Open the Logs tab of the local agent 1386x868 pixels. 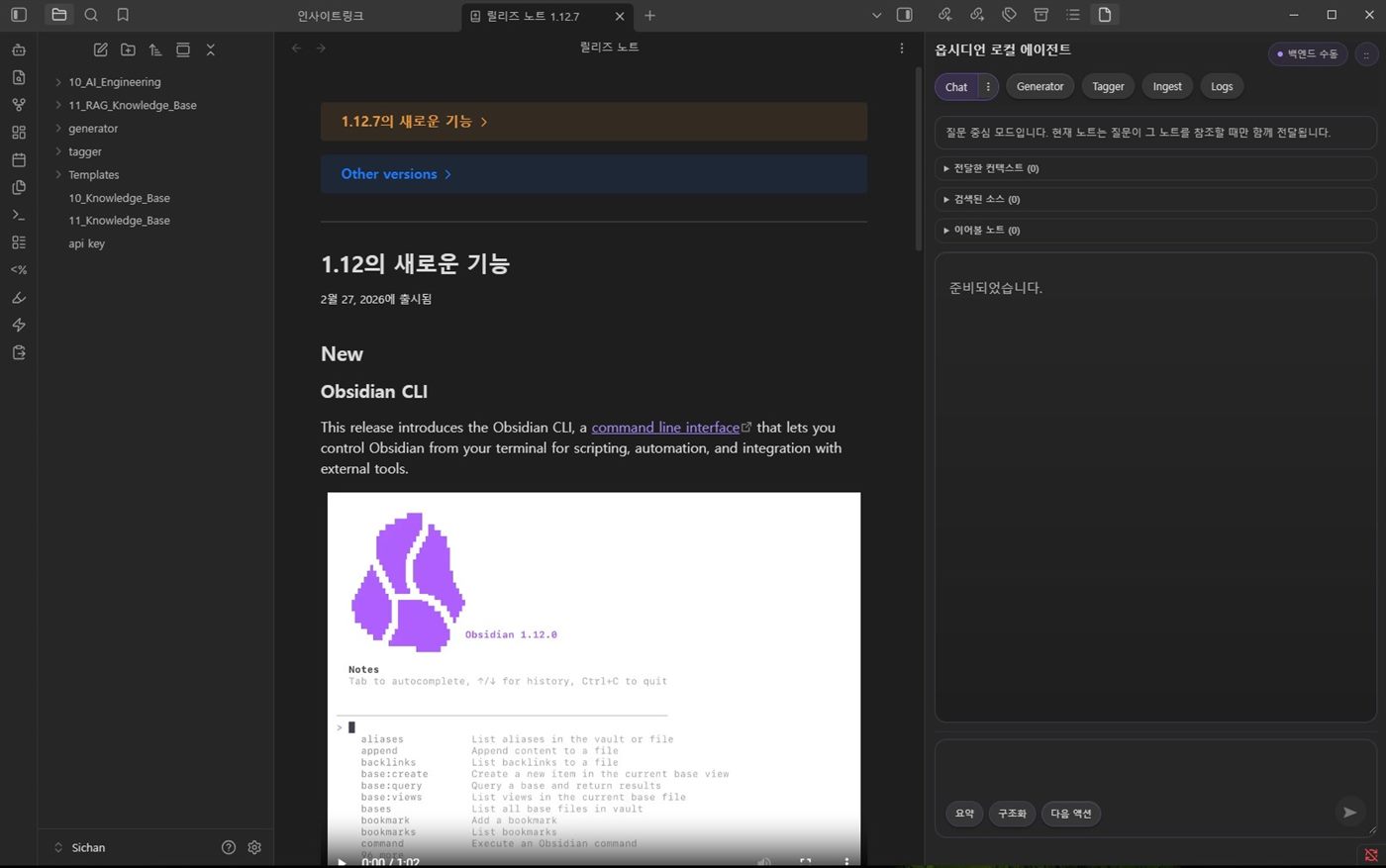tap(1221, 86)
